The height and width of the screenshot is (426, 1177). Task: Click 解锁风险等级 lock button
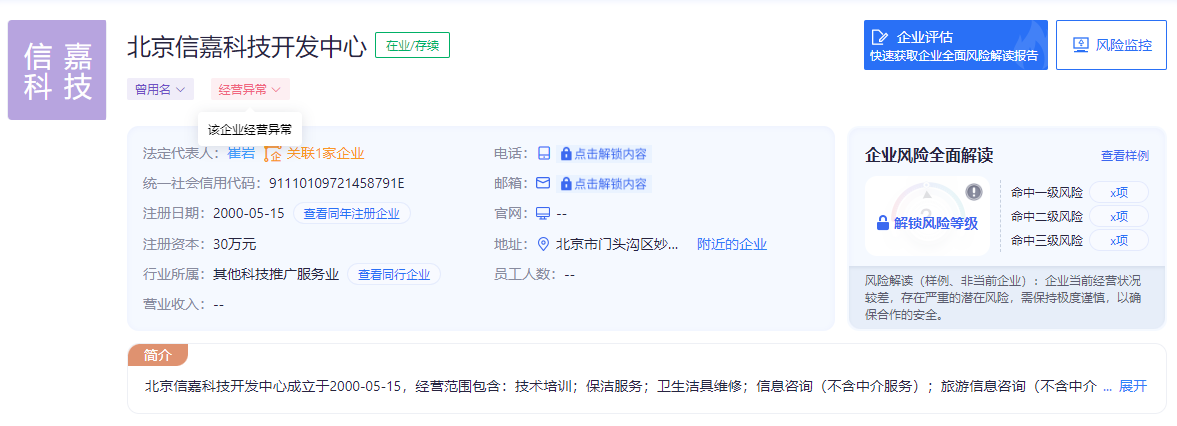[926, 223]
